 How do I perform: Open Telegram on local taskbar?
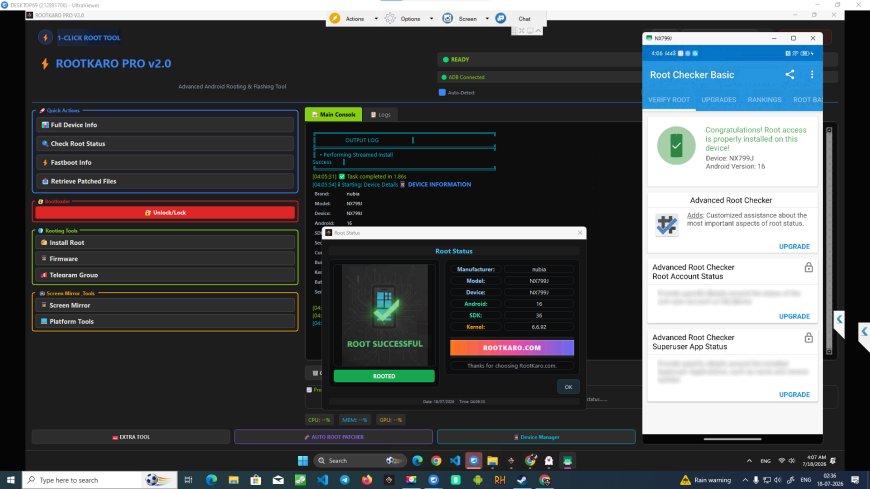point(345,480)
